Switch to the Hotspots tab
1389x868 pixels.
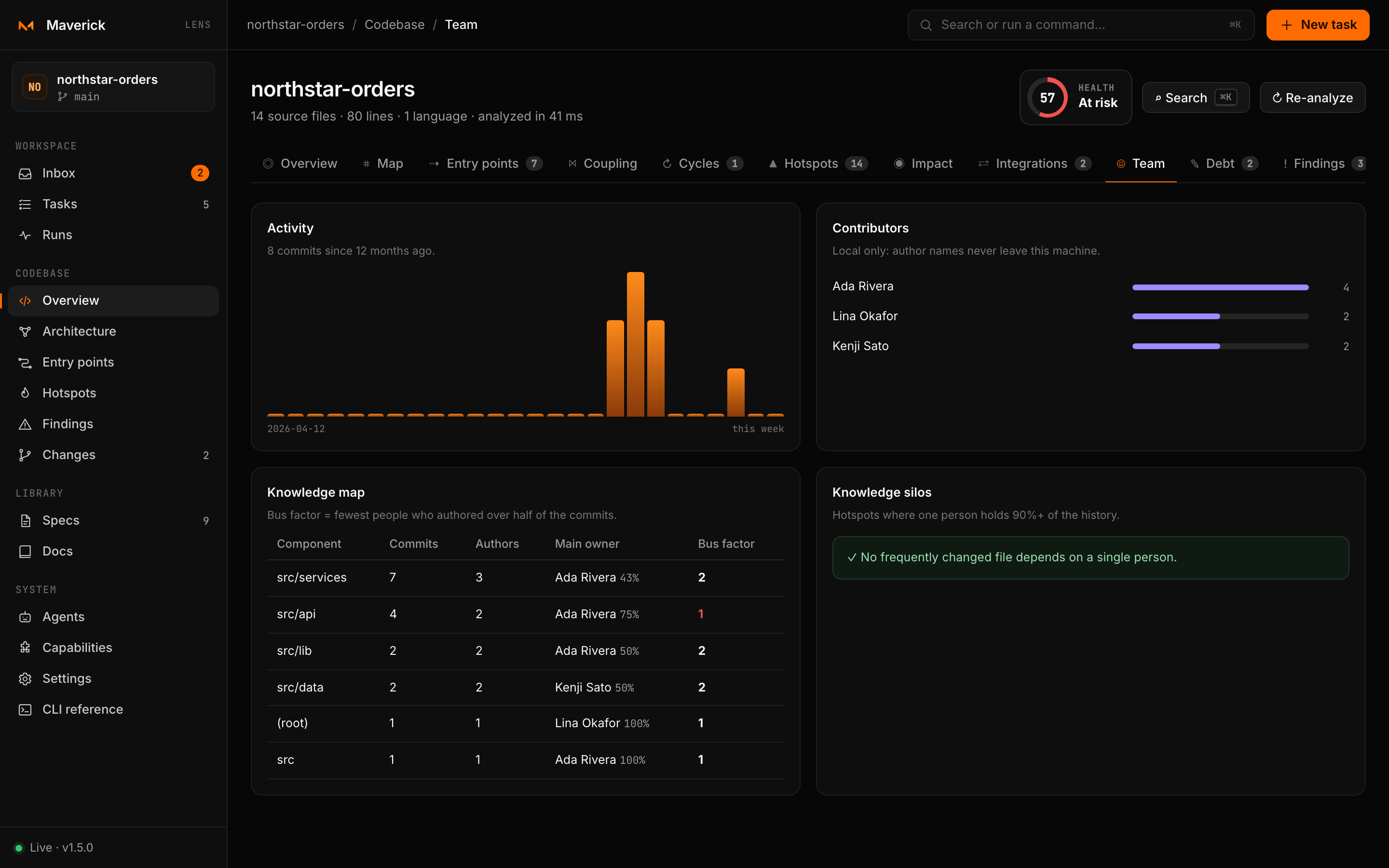click(x=818, y=163)
